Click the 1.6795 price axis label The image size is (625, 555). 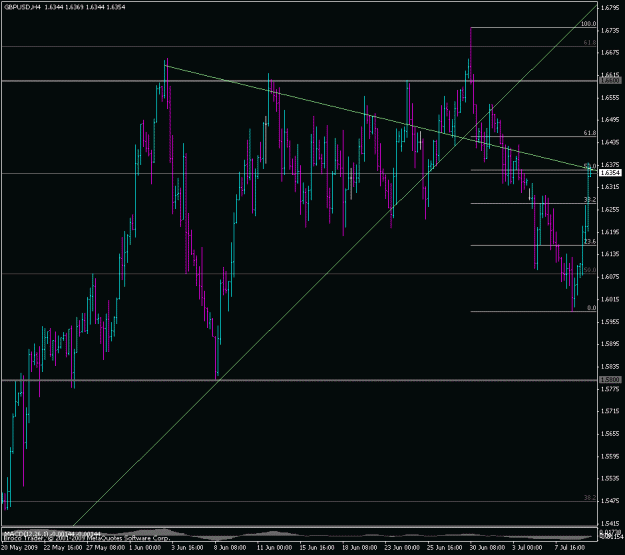(x=610, y=8)
